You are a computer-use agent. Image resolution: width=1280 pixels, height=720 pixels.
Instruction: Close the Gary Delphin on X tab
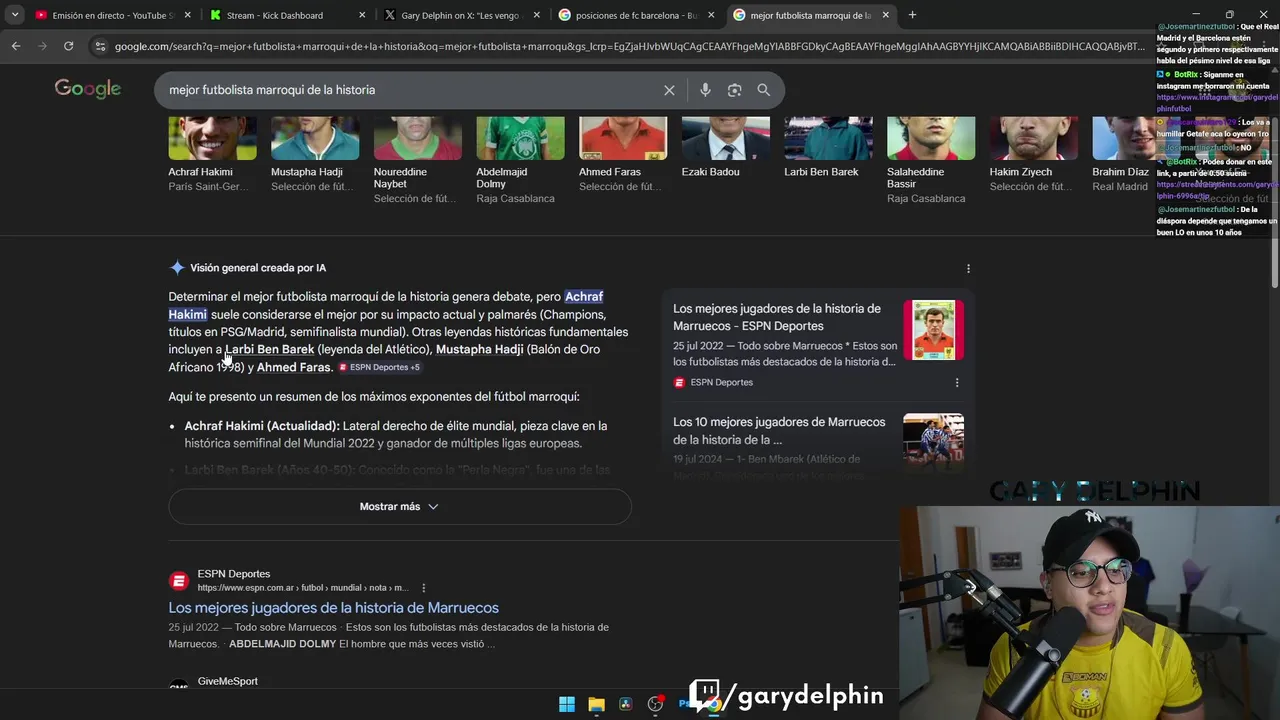(537, 15)
